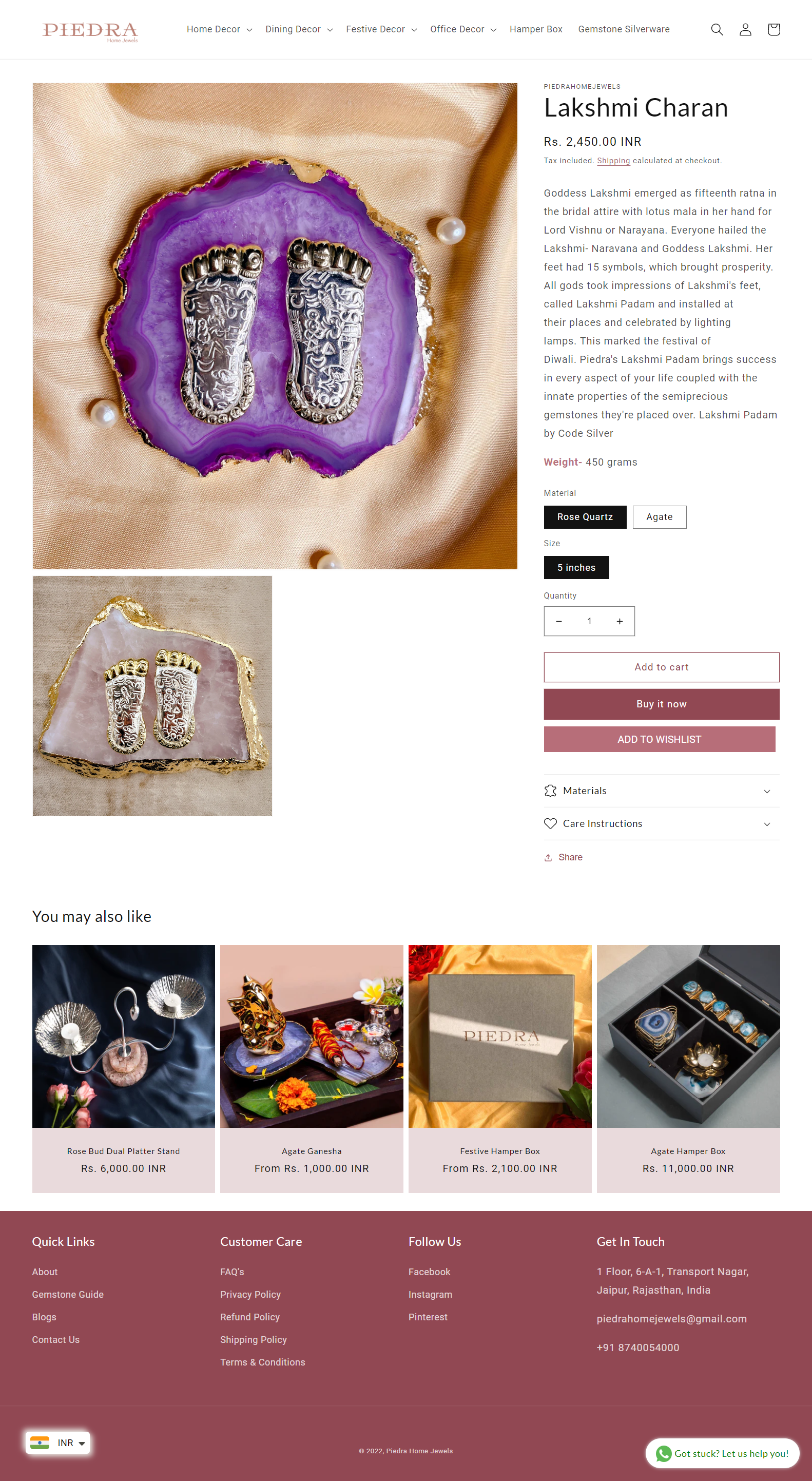Open the account login icon
This screenshot has height=1481, width=812.
coord(745,29)
